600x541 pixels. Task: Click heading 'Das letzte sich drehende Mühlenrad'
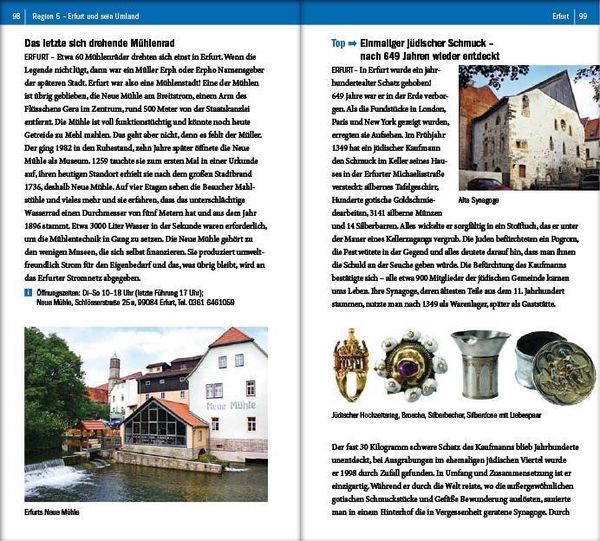[x=99, y=43]
